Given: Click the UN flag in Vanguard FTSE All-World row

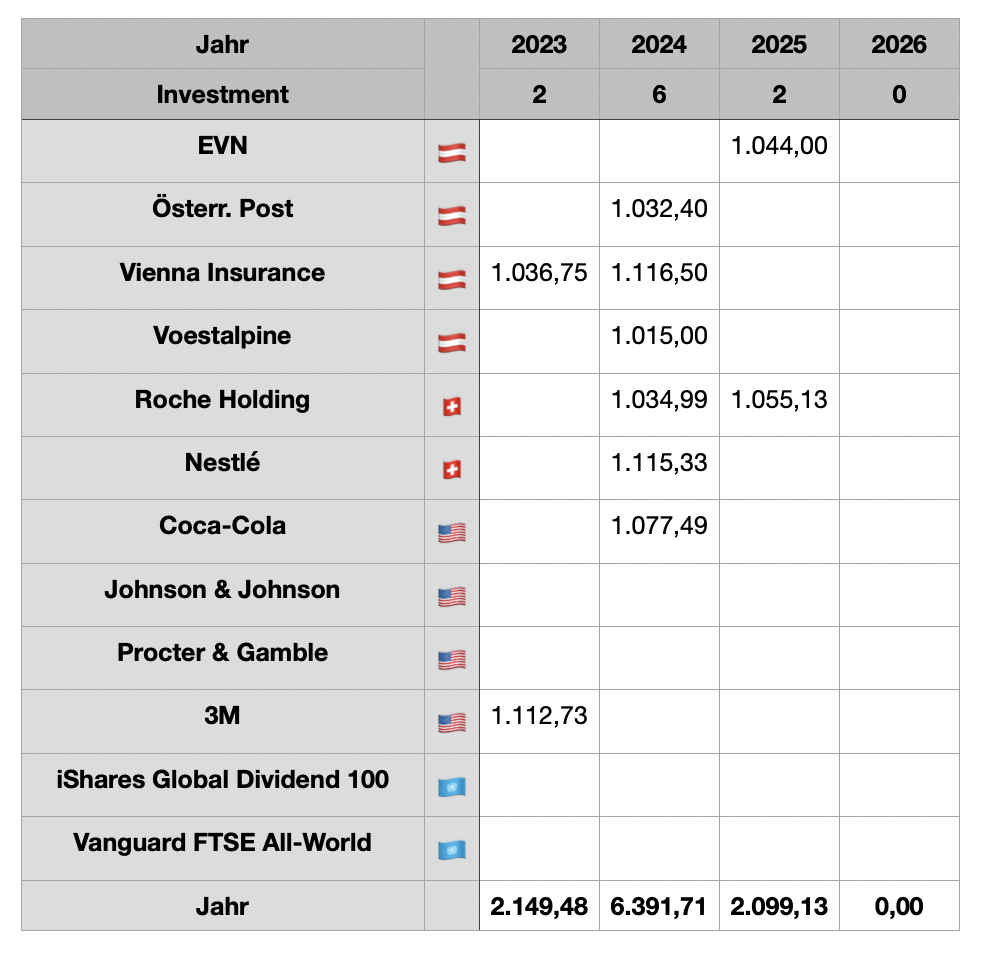Looking at the screenshot, I should pos(451,850).
